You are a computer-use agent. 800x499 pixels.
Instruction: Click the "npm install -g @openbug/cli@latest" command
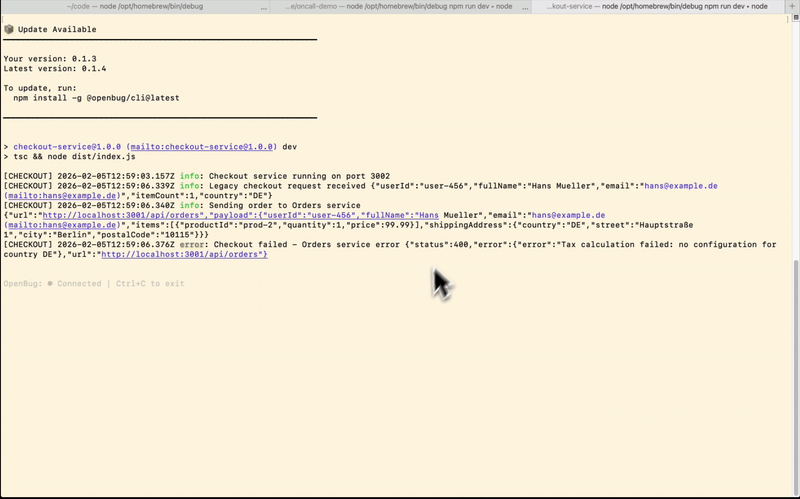96,98
